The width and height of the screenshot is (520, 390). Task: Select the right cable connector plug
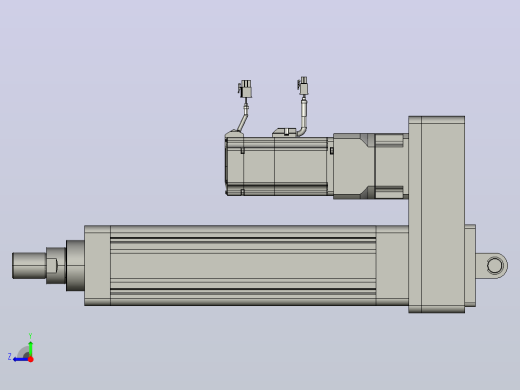303,86
